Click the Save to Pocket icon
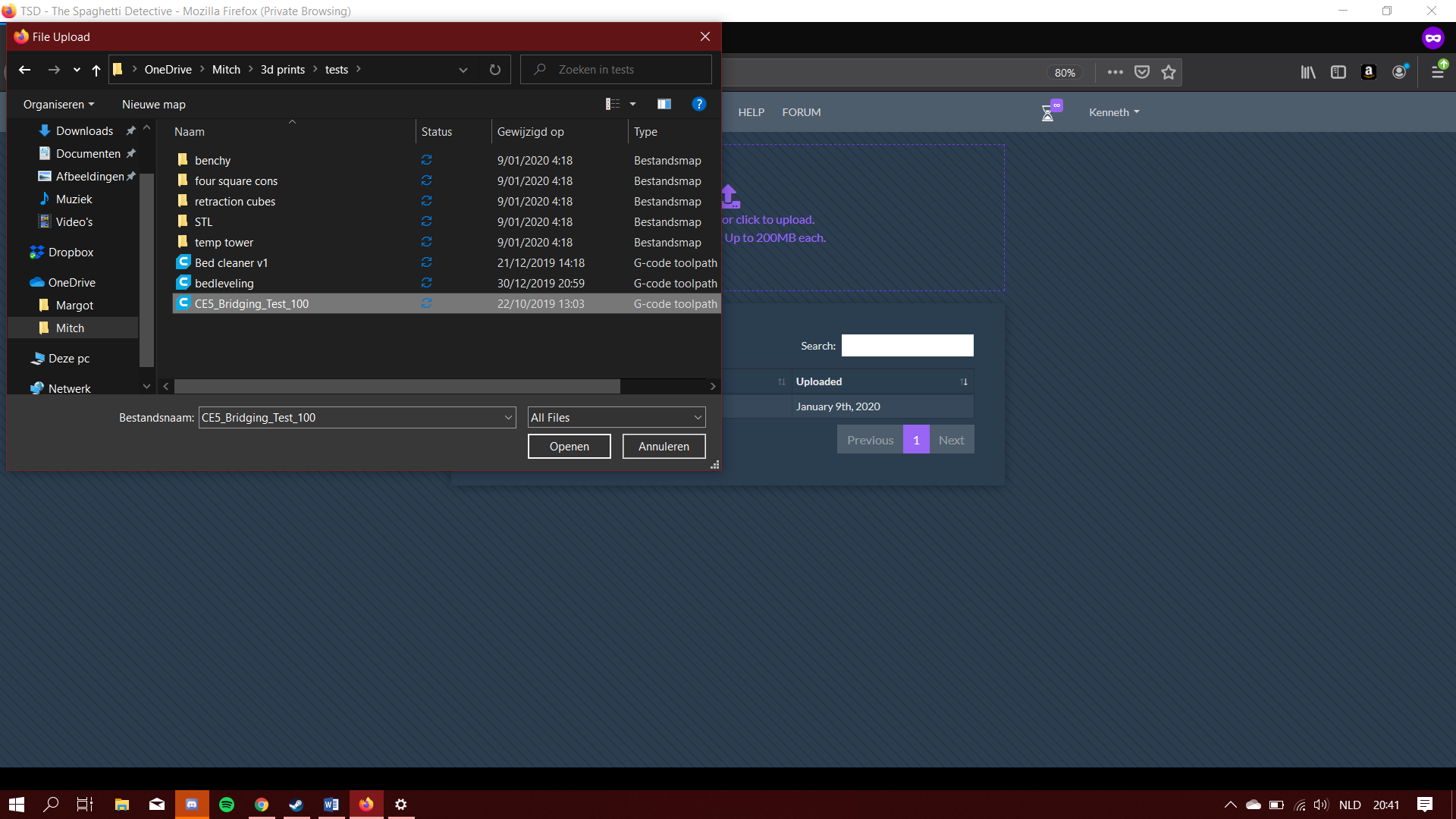The width and height of the screenshot is (1456, 819). point(1142,72)
